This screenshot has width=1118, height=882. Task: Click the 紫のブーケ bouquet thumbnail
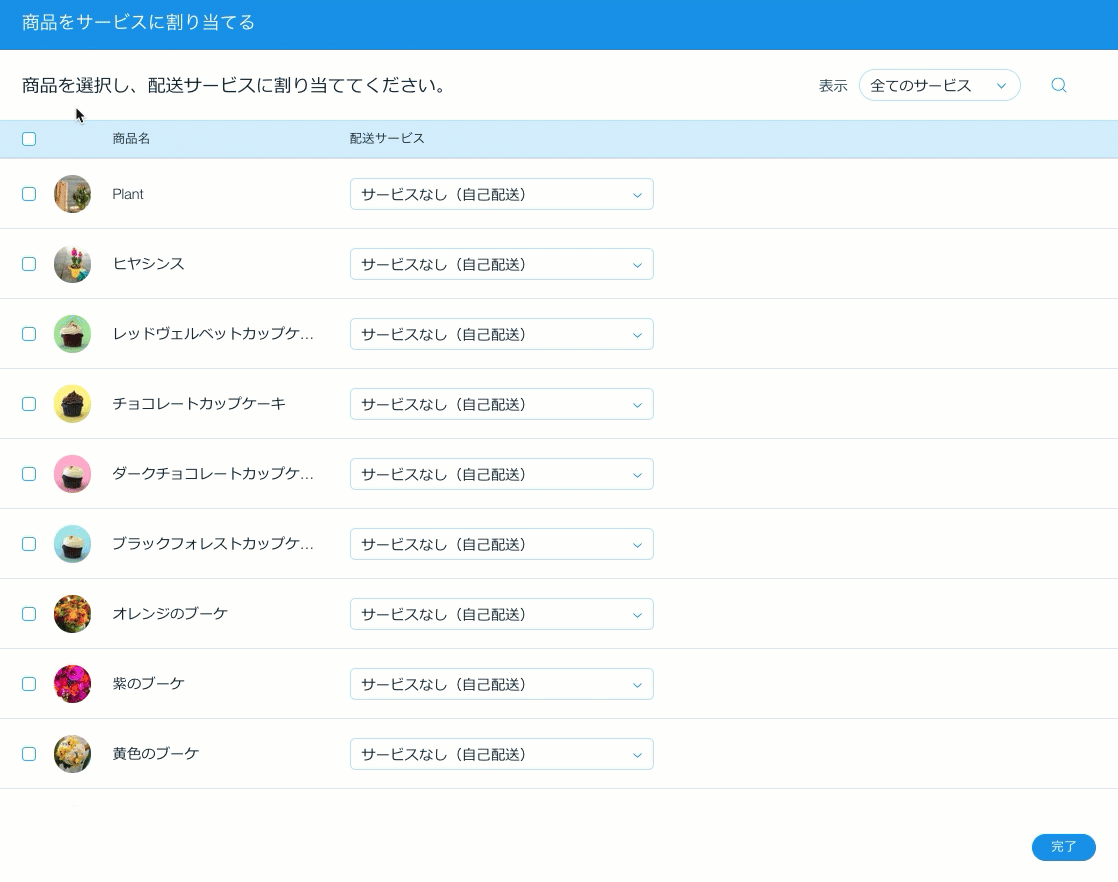[72, 684]
